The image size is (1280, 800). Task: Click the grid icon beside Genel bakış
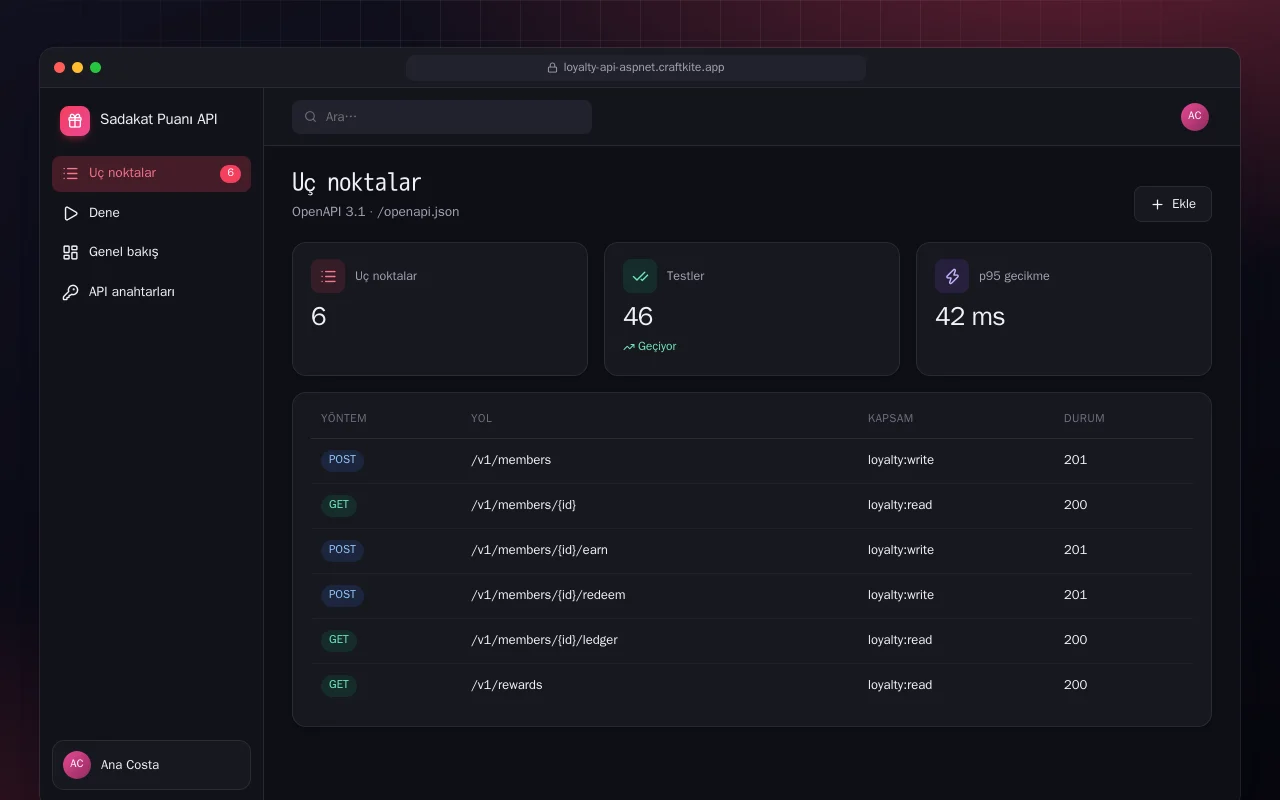(70, 252)
